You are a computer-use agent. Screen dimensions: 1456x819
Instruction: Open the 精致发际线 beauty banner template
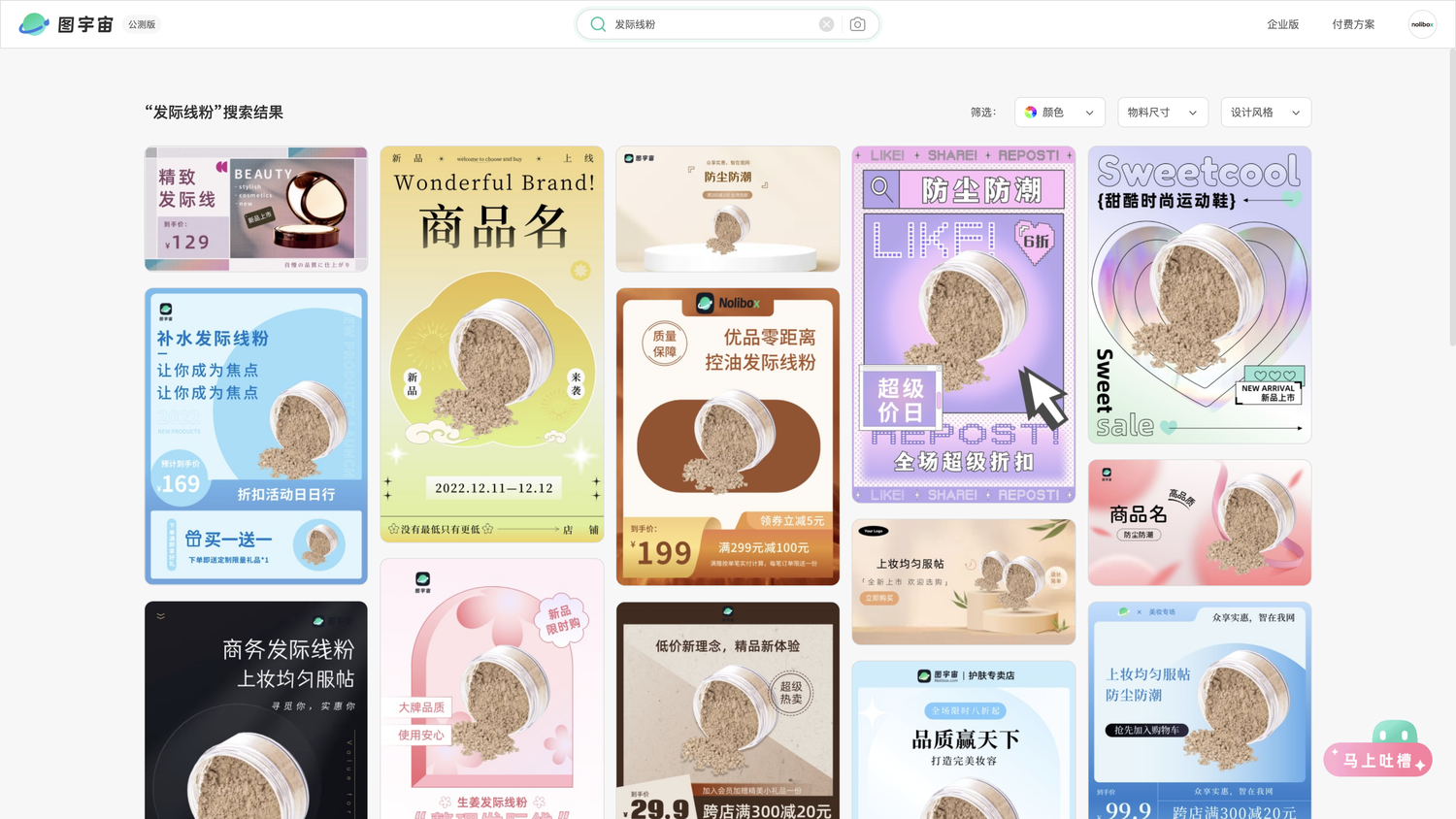point(256,209)
